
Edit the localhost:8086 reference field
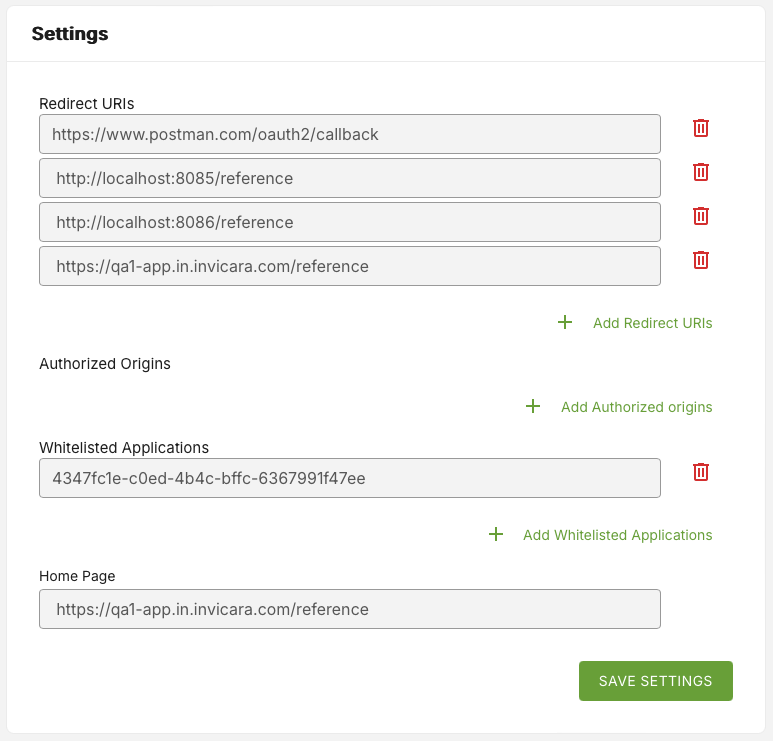(x=349, y=222)
